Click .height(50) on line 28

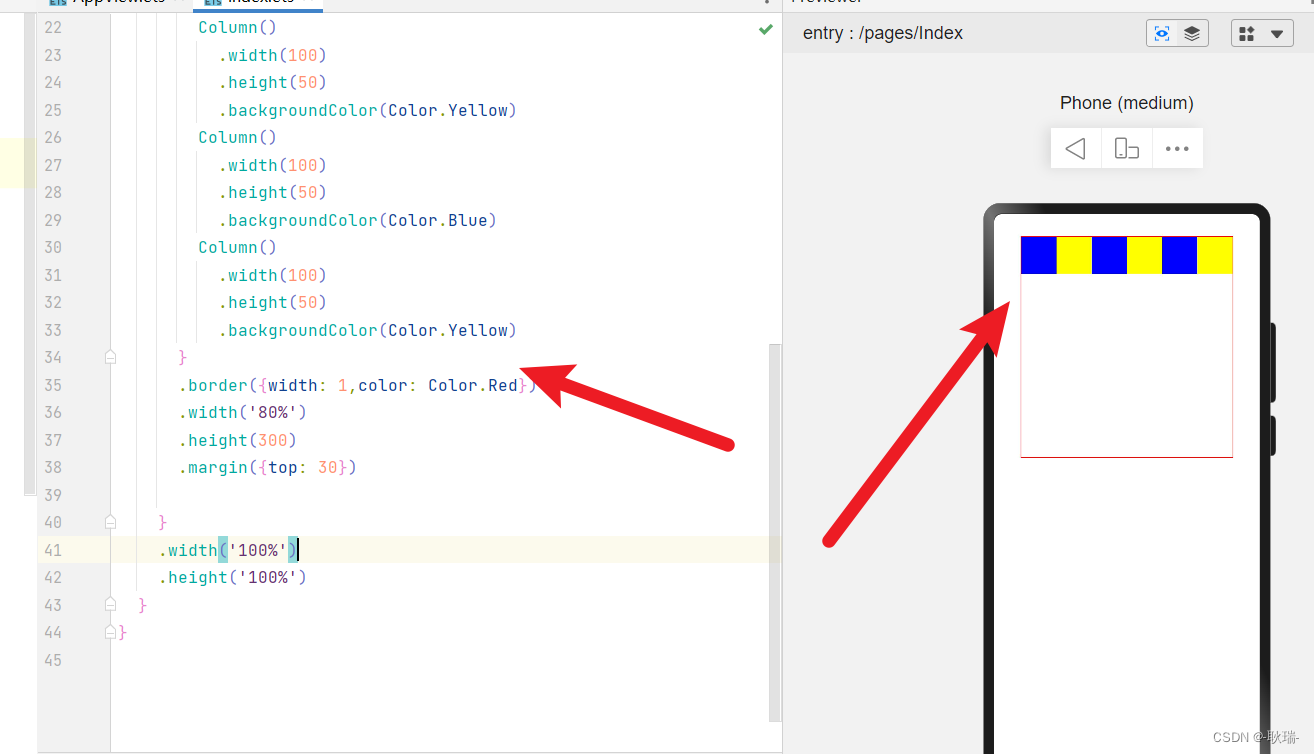point(273,192)
